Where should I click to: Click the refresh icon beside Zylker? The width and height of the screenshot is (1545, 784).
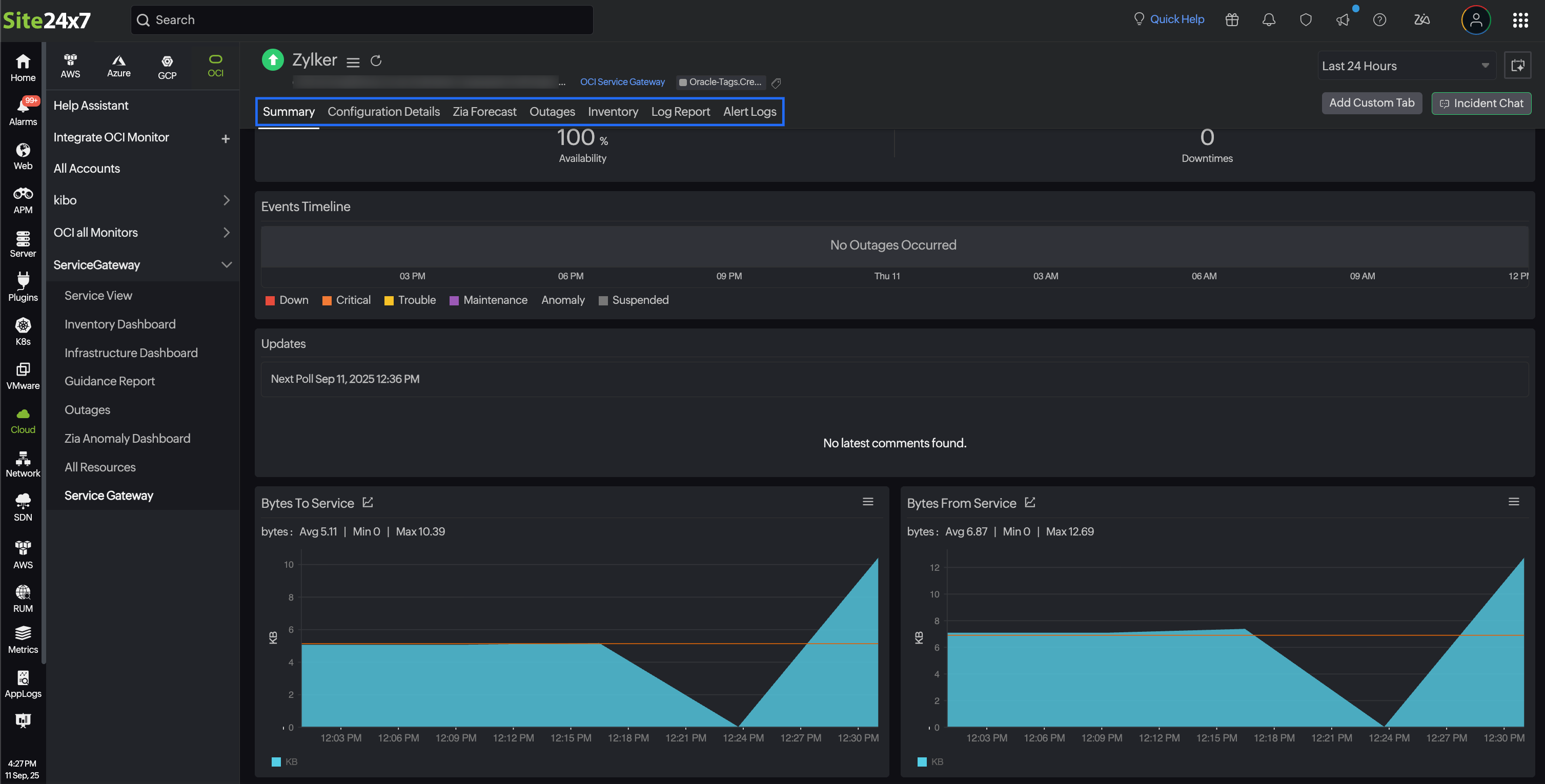click(x=376, y=60)
